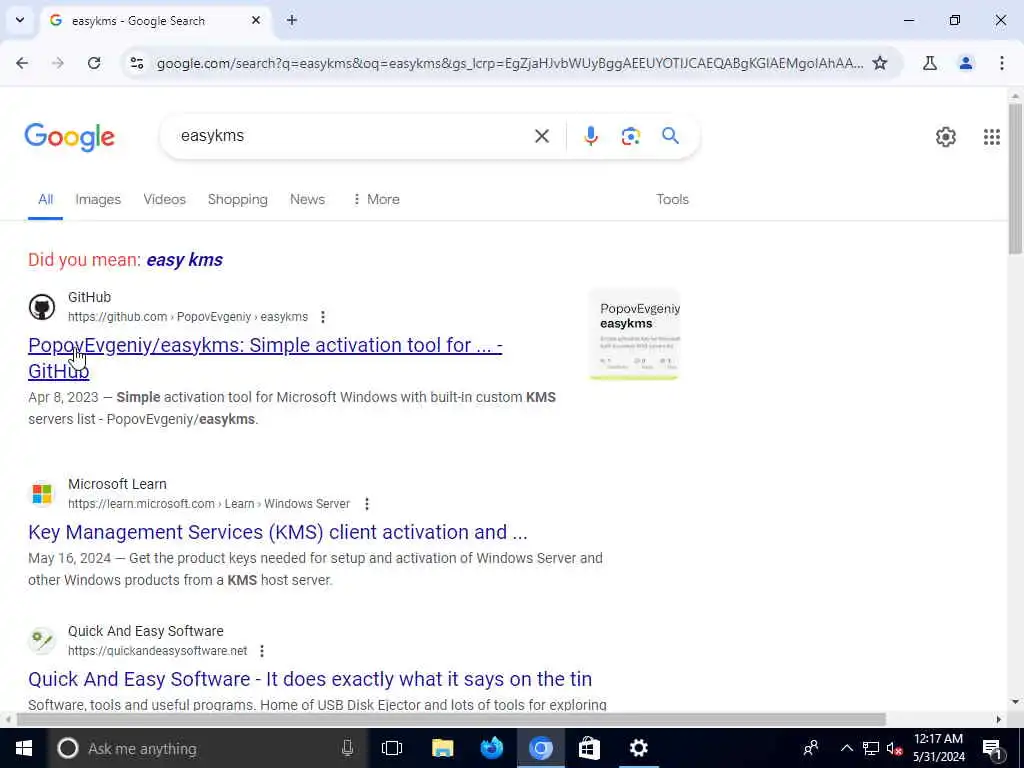Click the 'easy kms' spelling suggestion
The image size is (1024, 768).
[184, 260]
